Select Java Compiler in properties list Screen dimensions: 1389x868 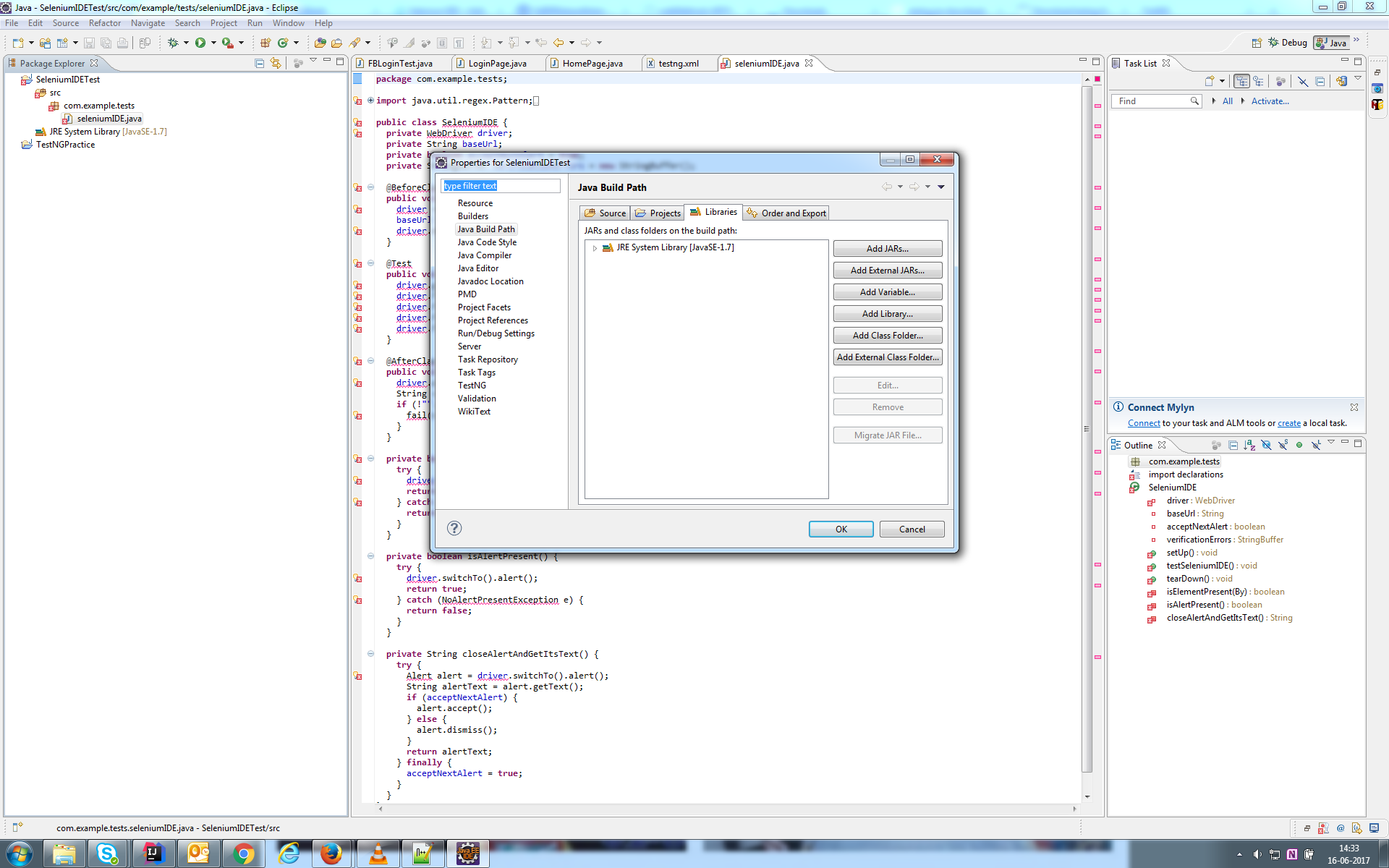point(484,255)
